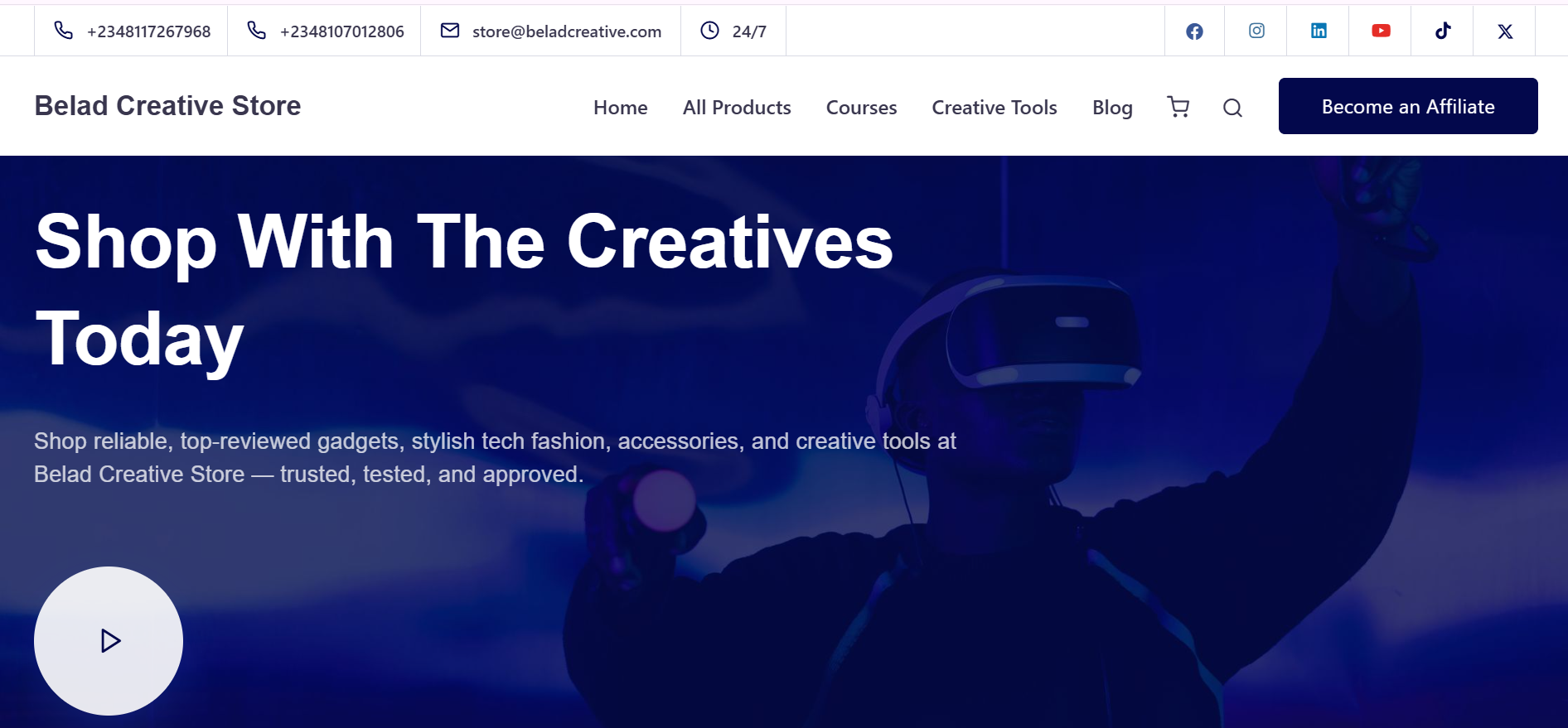Open the Creative Tools menu item
The image size is (1568, 728).
[x=995, y=108]
